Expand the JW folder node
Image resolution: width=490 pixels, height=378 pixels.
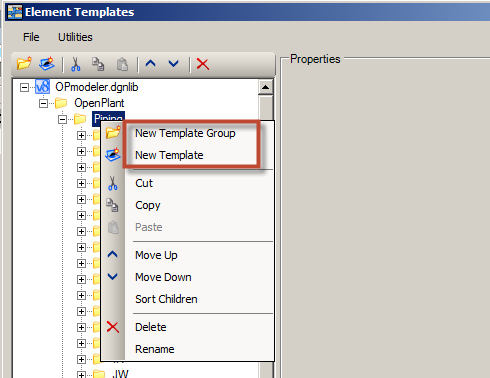click(x=81, y=374)
